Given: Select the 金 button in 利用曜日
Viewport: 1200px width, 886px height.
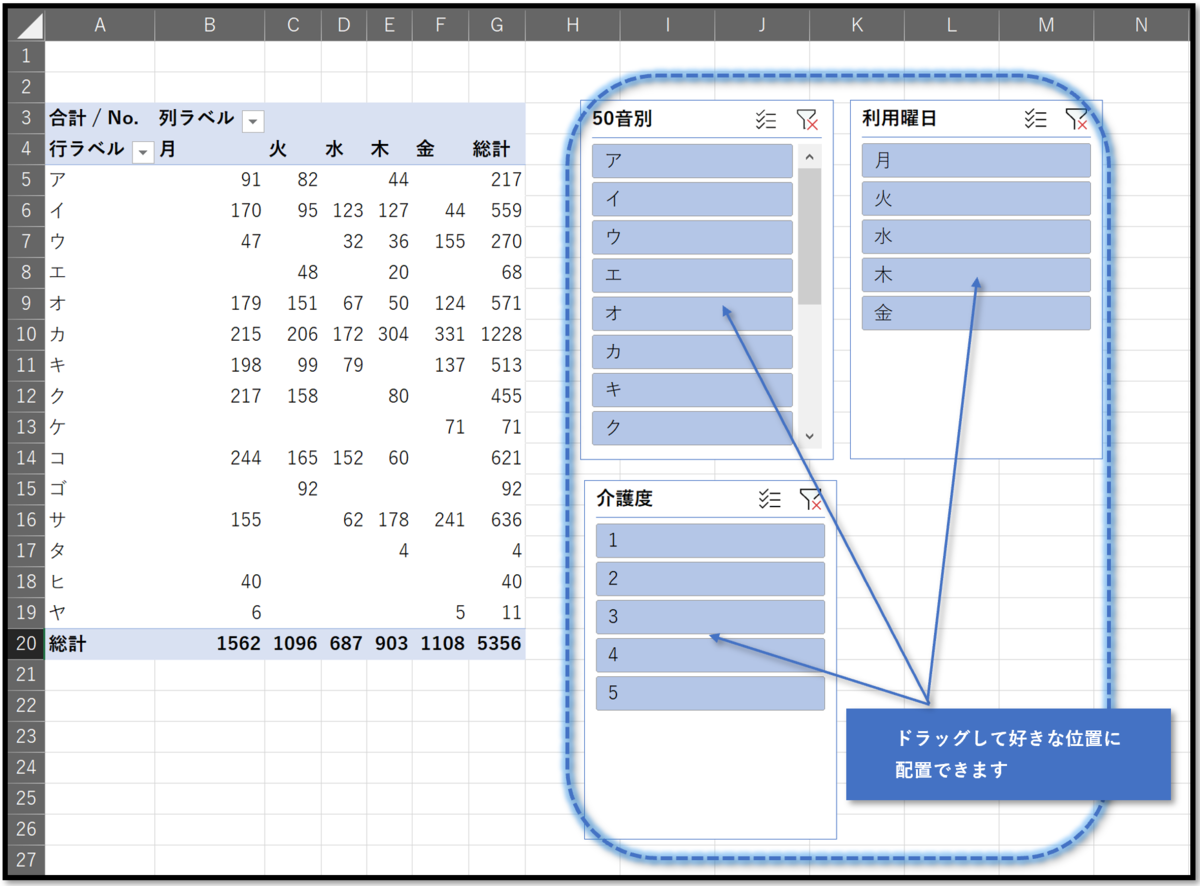Looking at the screenshot, I should (x=975, y=313).
